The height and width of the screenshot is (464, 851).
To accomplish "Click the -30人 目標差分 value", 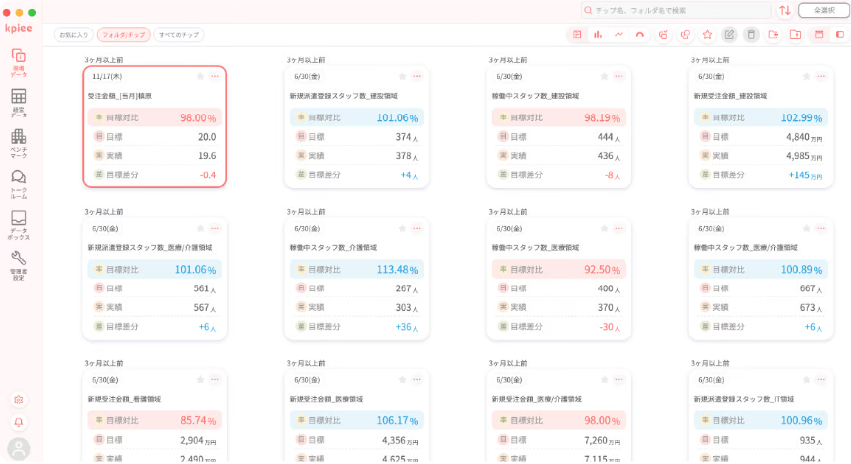I will 609,327.
